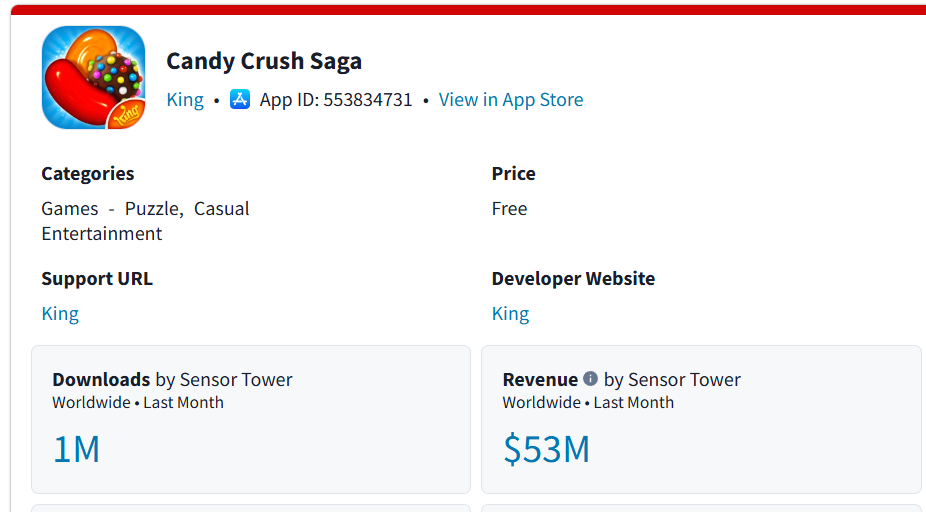The image size is (926, 512).
Task: Click the Casual category text
Action: click(222, 209)
